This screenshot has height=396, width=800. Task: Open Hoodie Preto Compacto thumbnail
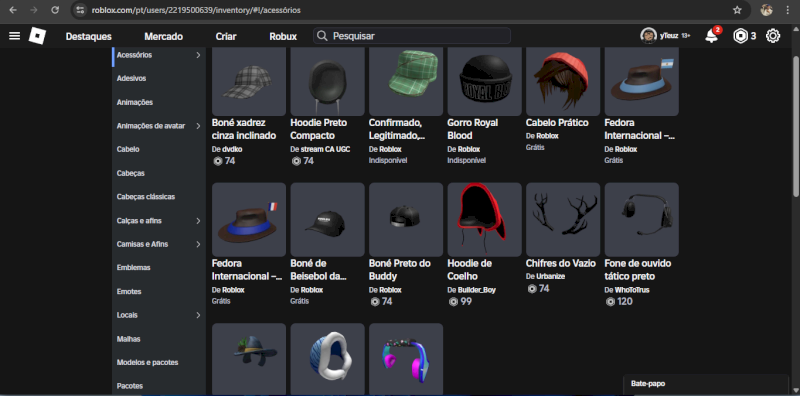(x=328, y=82)
